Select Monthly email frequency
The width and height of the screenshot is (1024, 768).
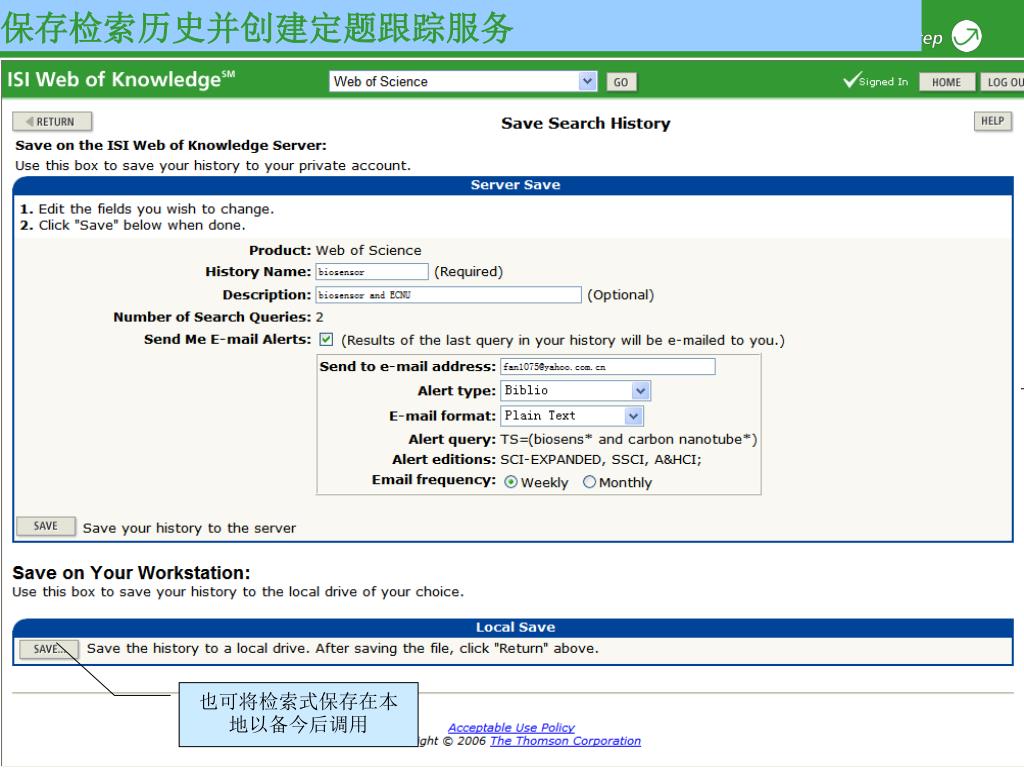[x=589, y=482]
